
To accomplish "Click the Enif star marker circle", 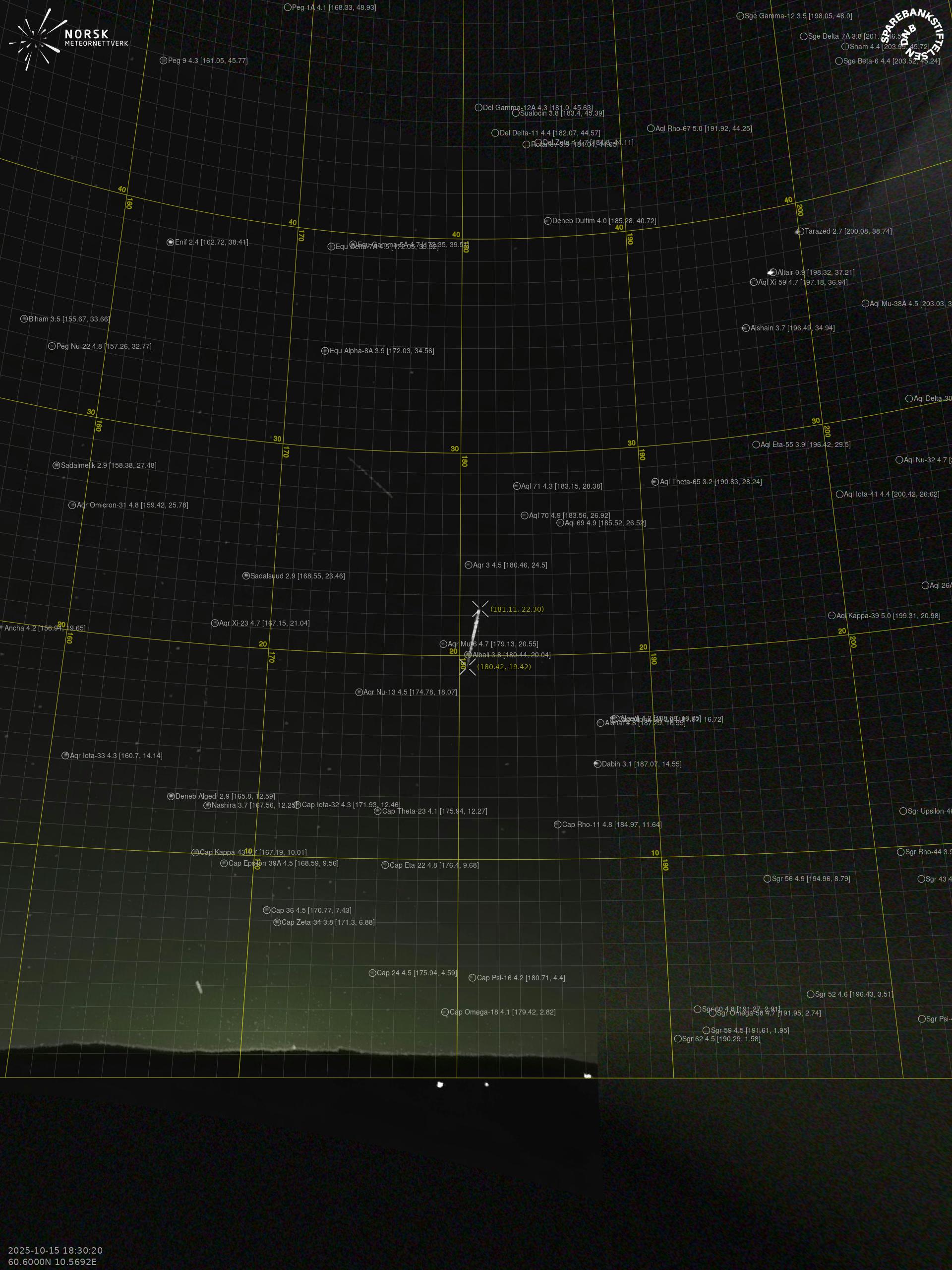I will point(171,242).
